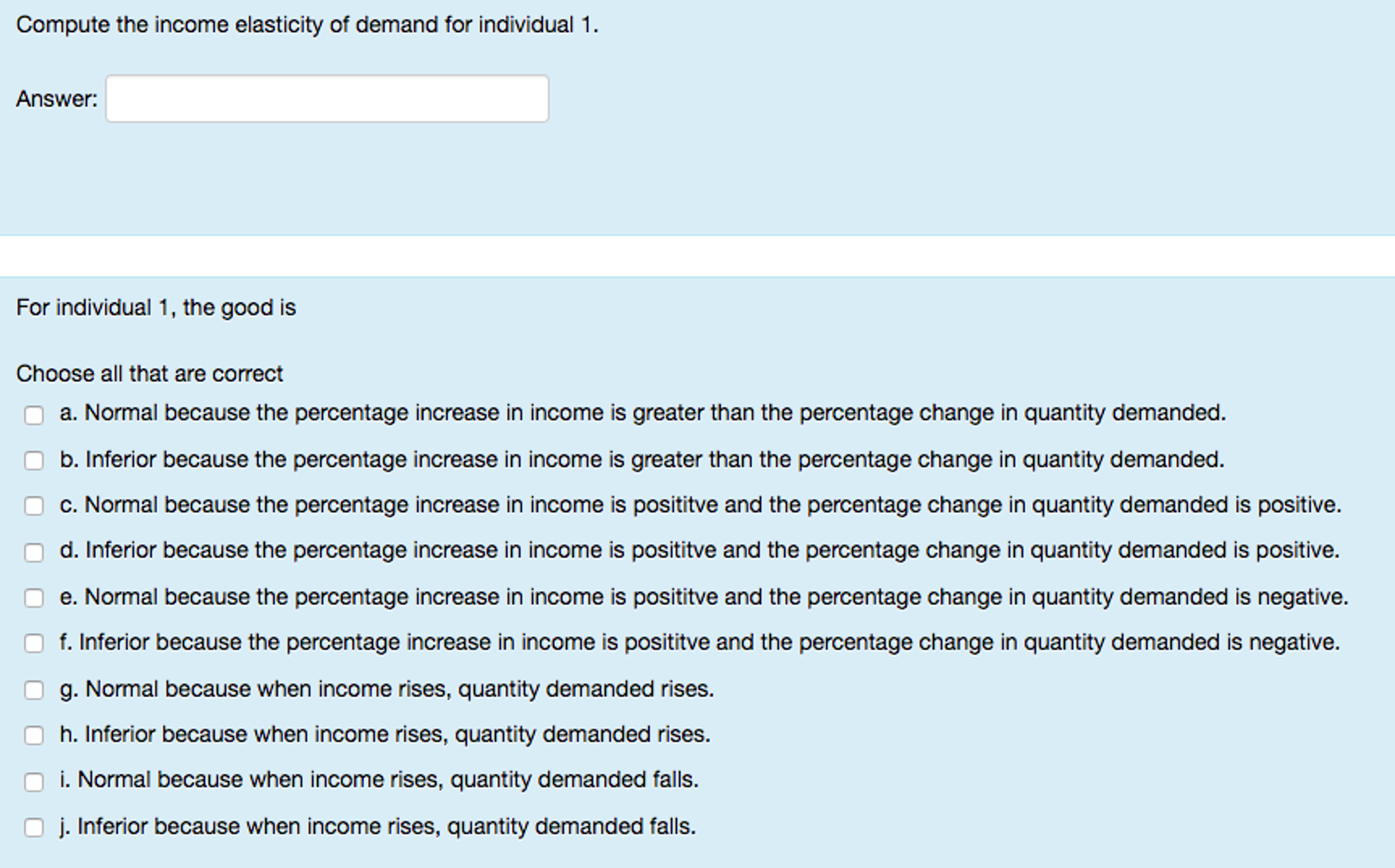Click the 'For individual 1' prompt text
Image resolution: width=1395 pixels, height=868 pixels.
click(156, 308)
